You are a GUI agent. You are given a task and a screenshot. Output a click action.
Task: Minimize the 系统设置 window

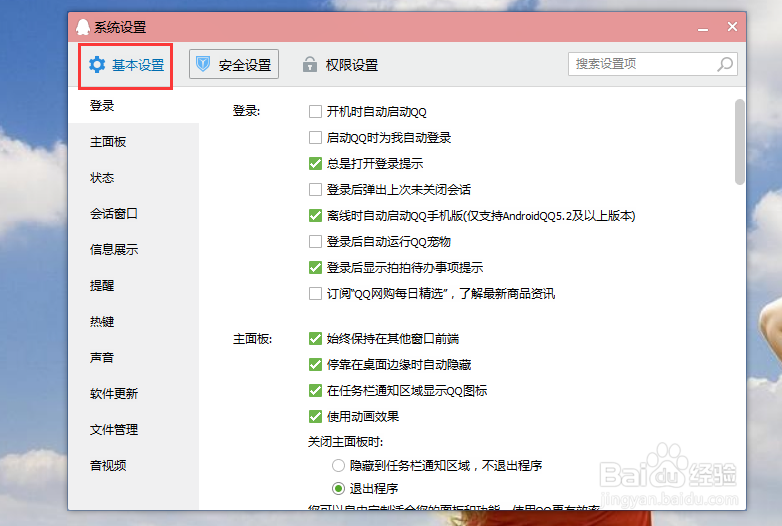coord(703,28)
